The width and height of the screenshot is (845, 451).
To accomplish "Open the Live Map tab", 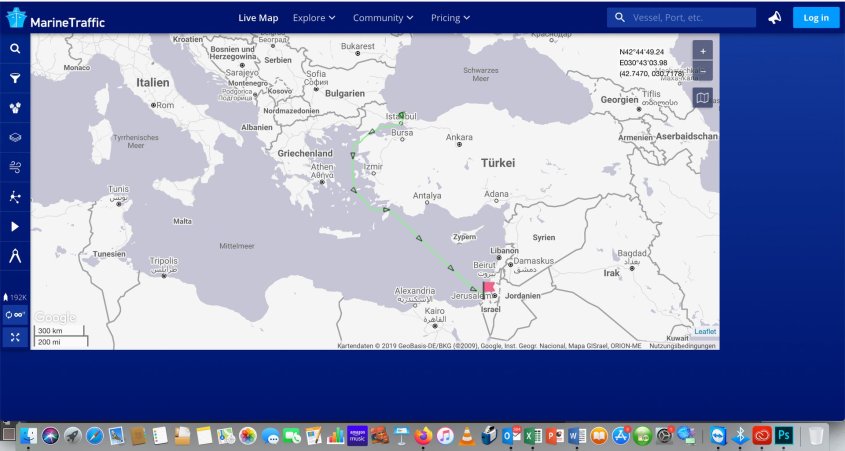I will pyautogui.click(x=258, y=18).
